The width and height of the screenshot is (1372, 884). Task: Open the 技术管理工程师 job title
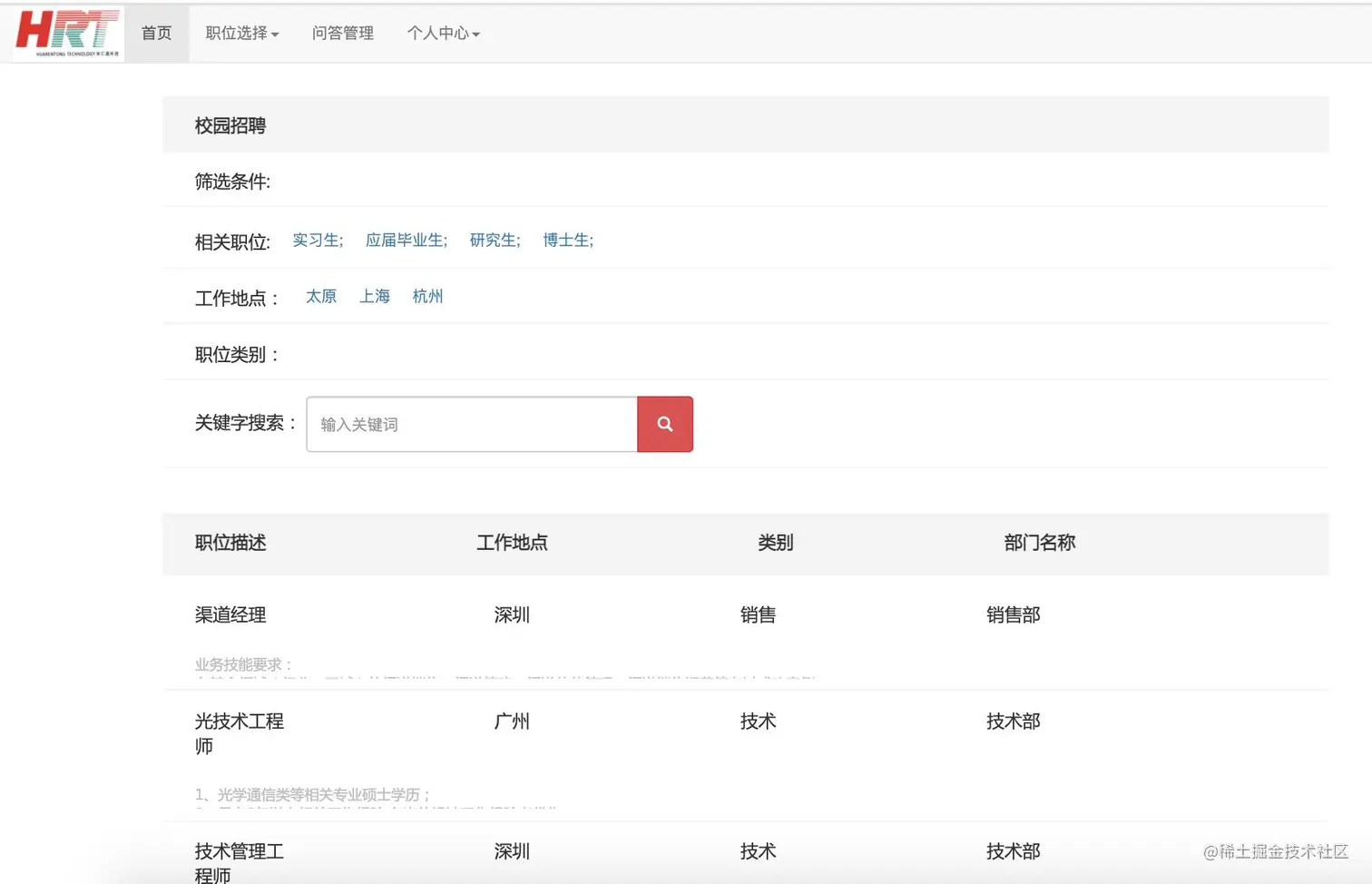(240, 862)
